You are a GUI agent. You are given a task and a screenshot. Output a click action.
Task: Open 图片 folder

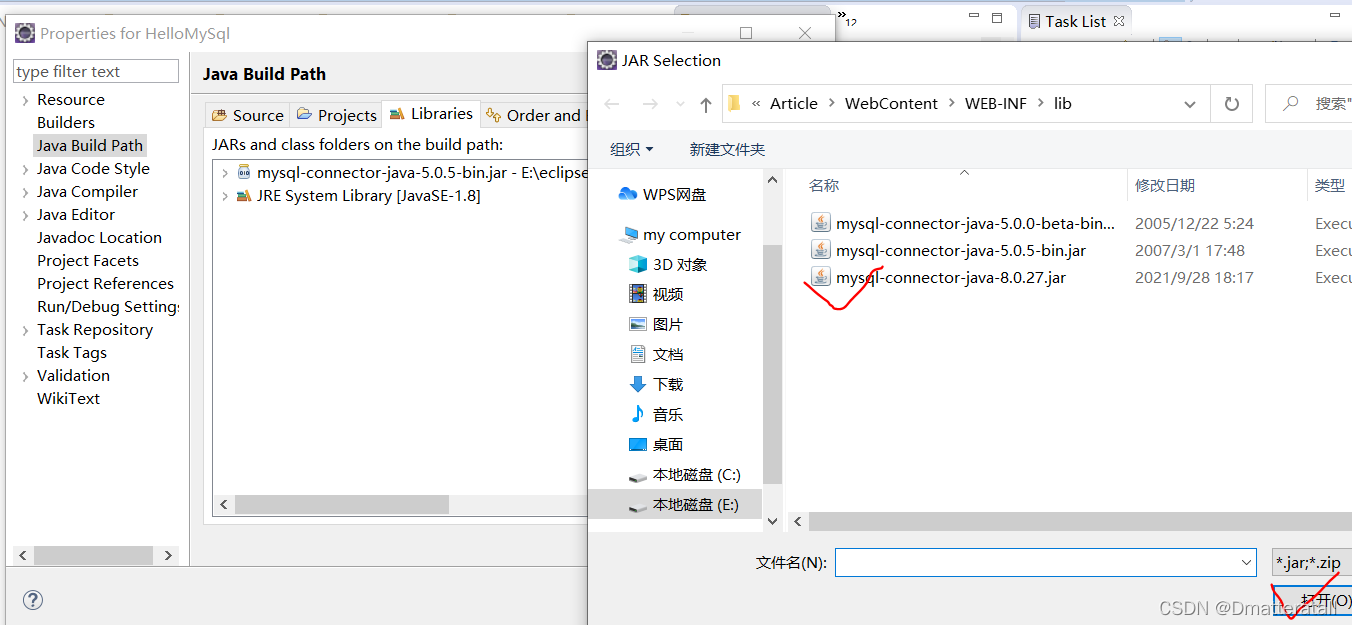coord(656,324)
